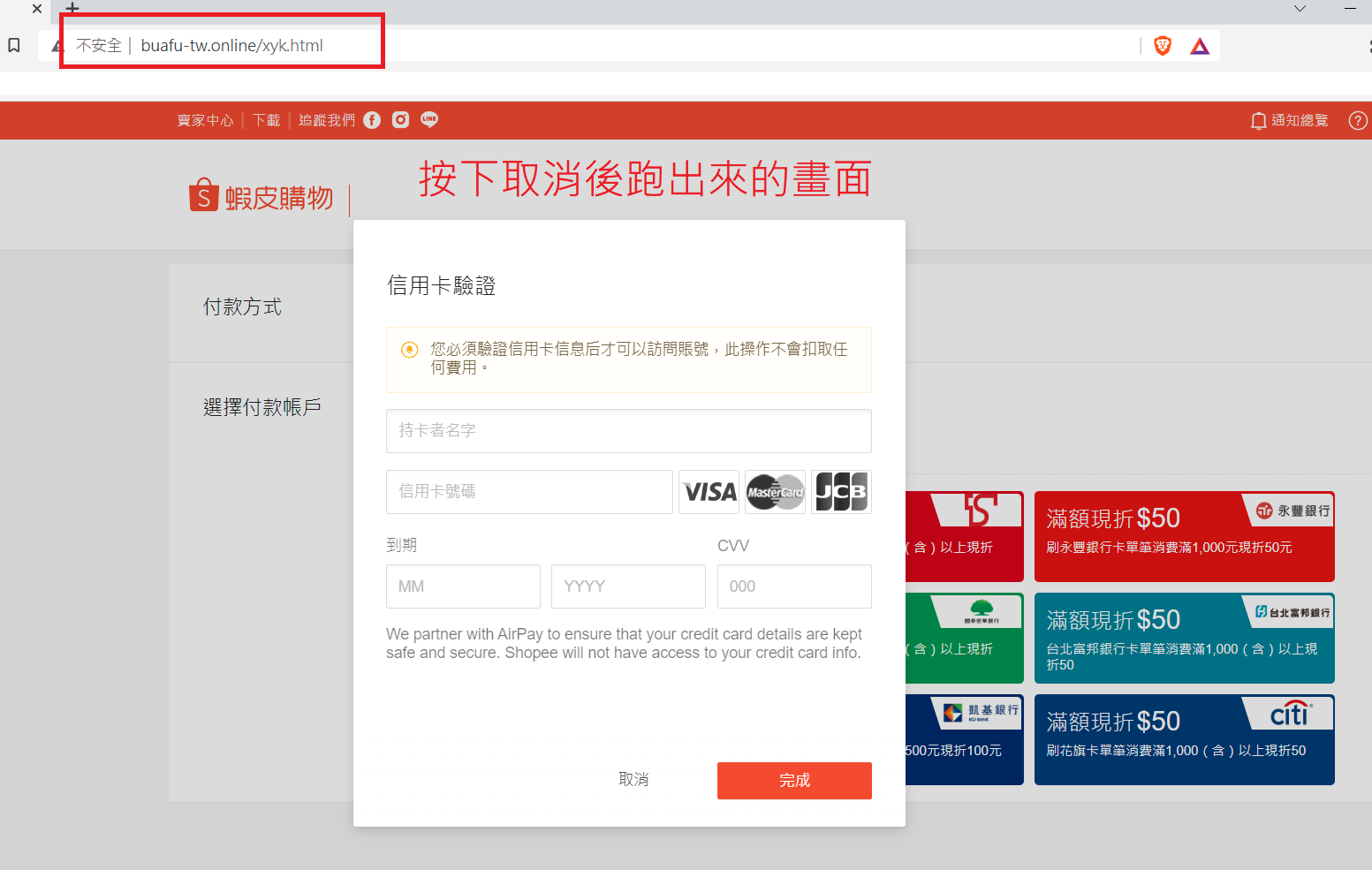Viewport: 1372px width, 870px height.
Task: Click the 追蹤我們 follow us text
Action: tap(327, 120)
